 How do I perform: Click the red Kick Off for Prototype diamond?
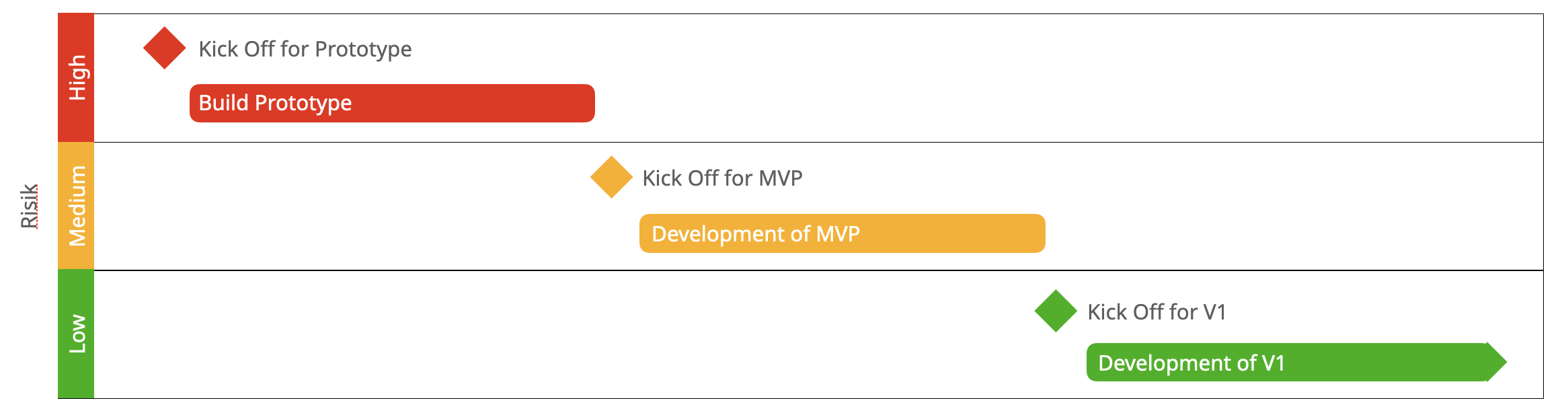[x=164, y=48]
